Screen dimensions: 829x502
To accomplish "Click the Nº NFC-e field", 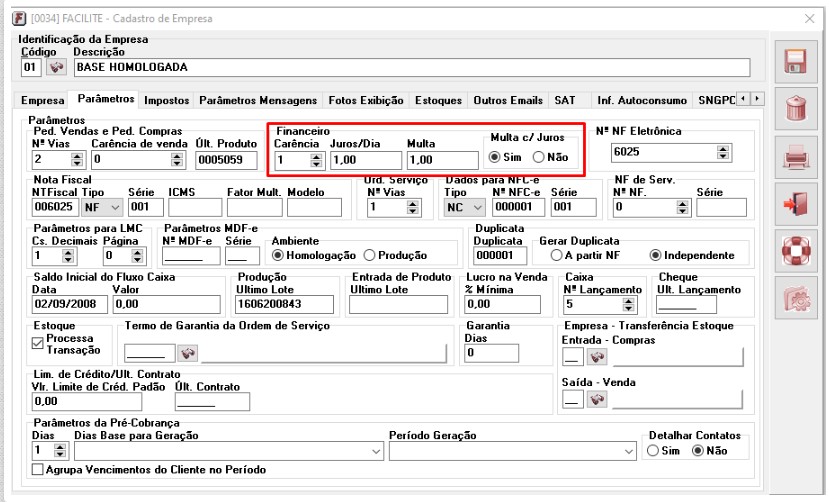I will pyautogui.click(x=518, y=207).
